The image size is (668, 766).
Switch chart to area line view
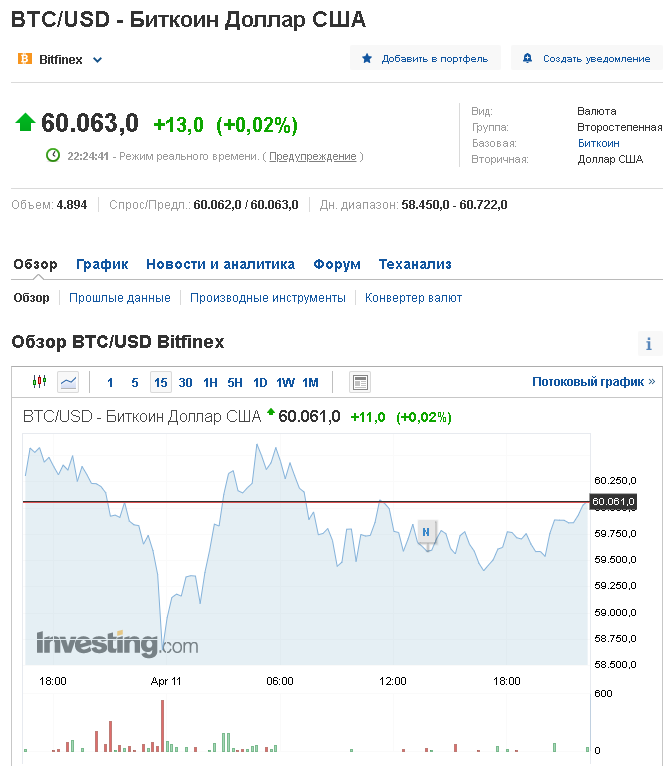click(x=68, y=382)
